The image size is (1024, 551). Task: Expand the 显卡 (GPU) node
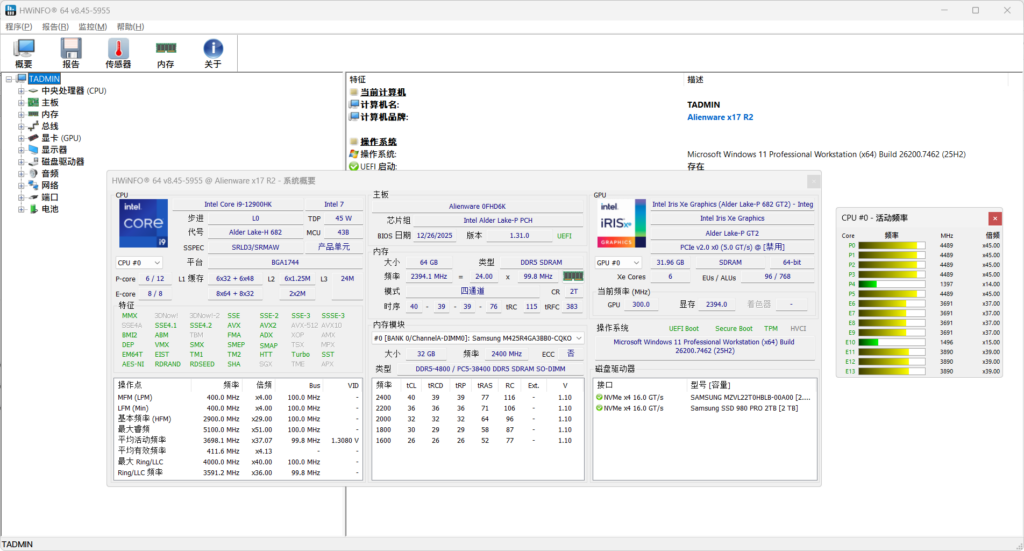coord(21,138)
